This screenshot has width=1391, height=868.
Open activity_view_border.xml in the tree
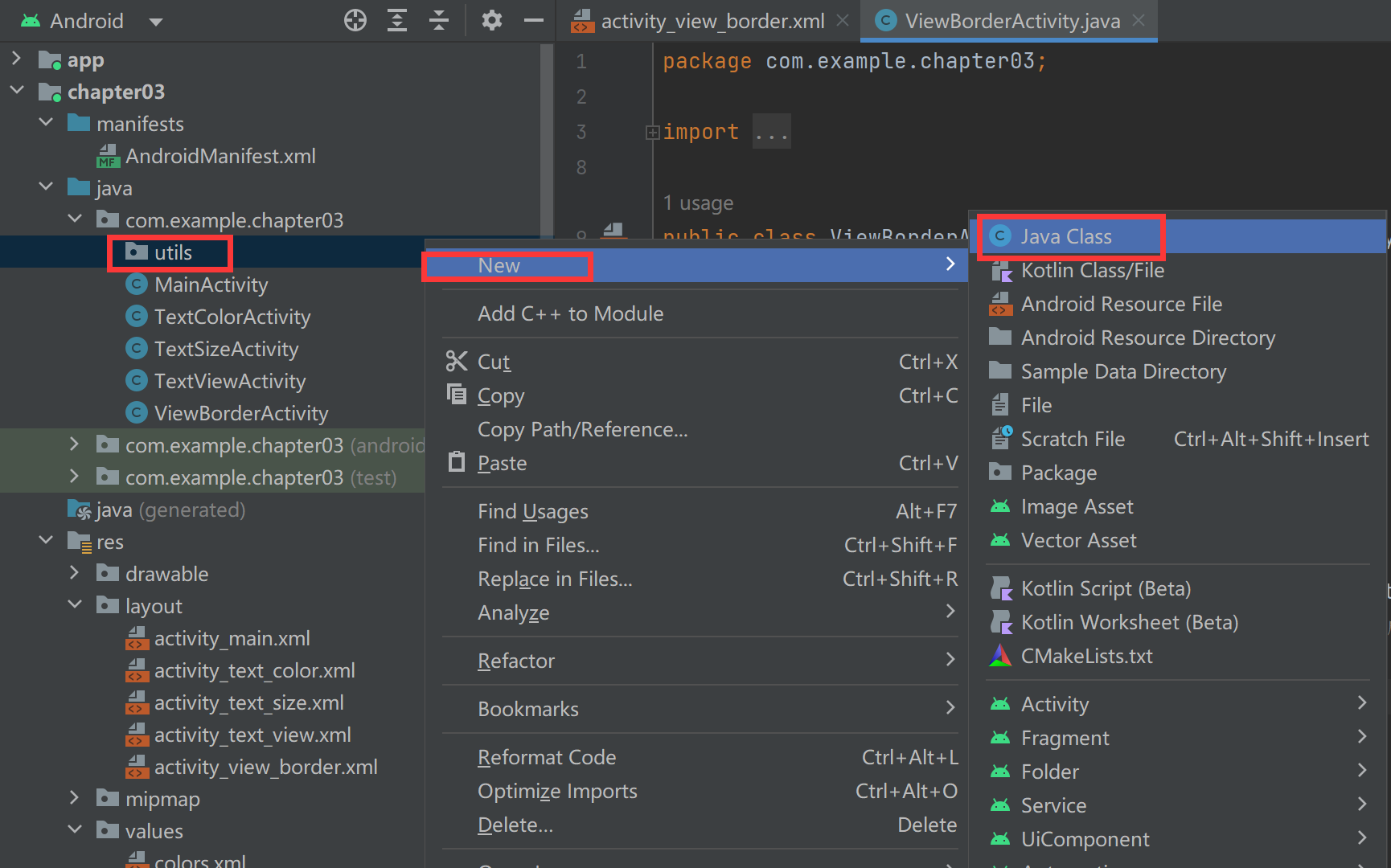pyautogui.click(x=252, y=767)
